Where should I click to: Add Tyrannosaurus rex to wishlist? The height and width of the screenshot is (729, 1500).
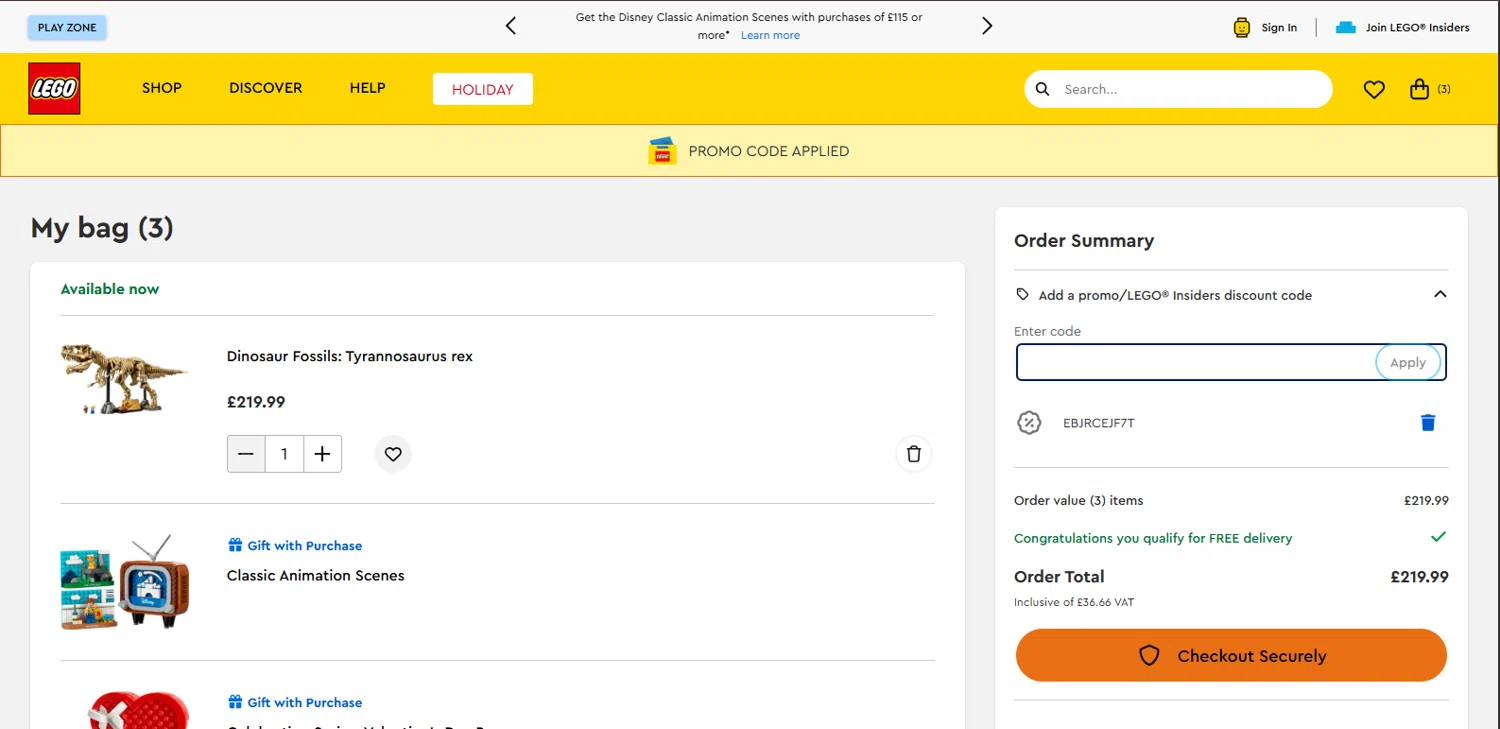393,454
